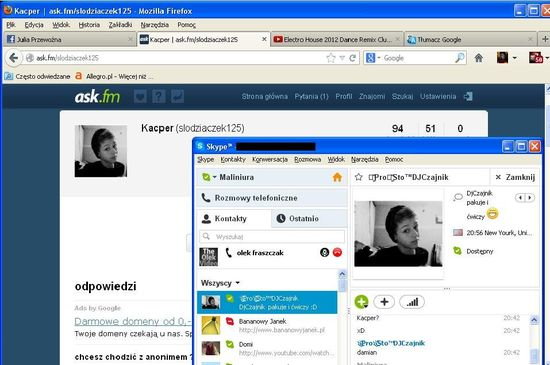Open the Maliniura status dropdown
The width and height of the screenshot is (550, 365).
point(209,177)
